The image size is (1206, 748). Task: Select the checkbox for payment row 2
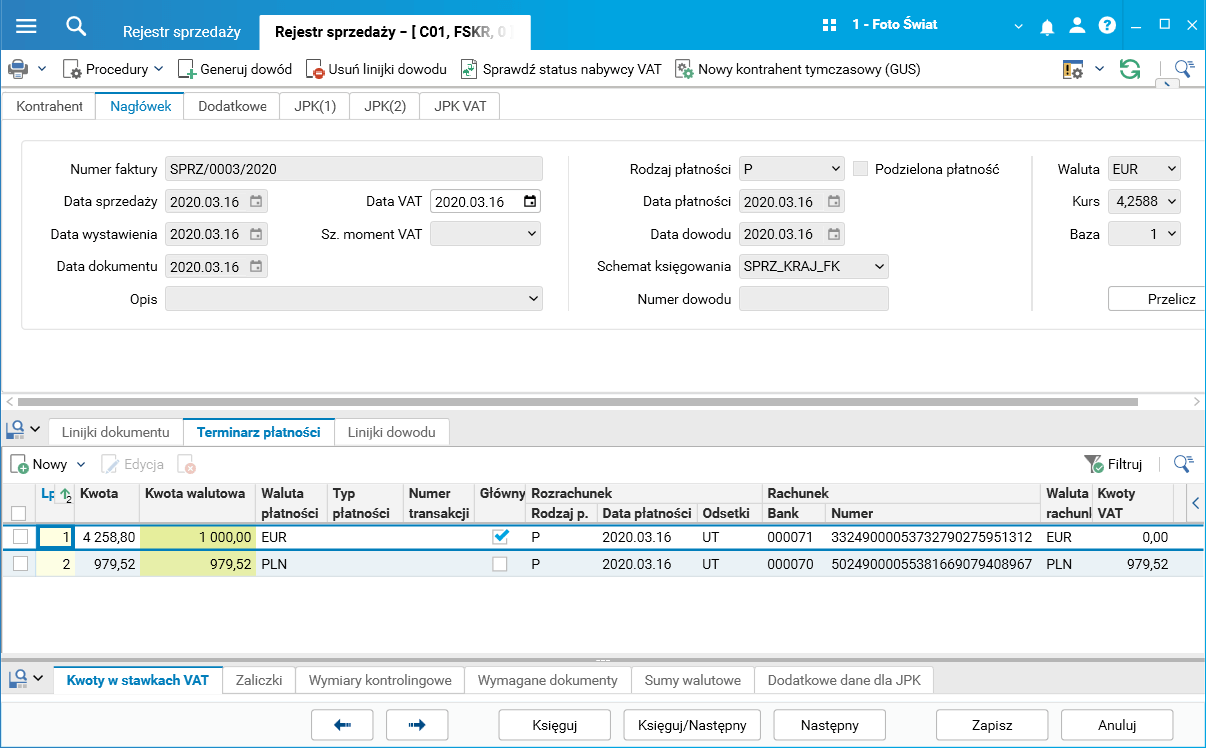tap(20, 564)
